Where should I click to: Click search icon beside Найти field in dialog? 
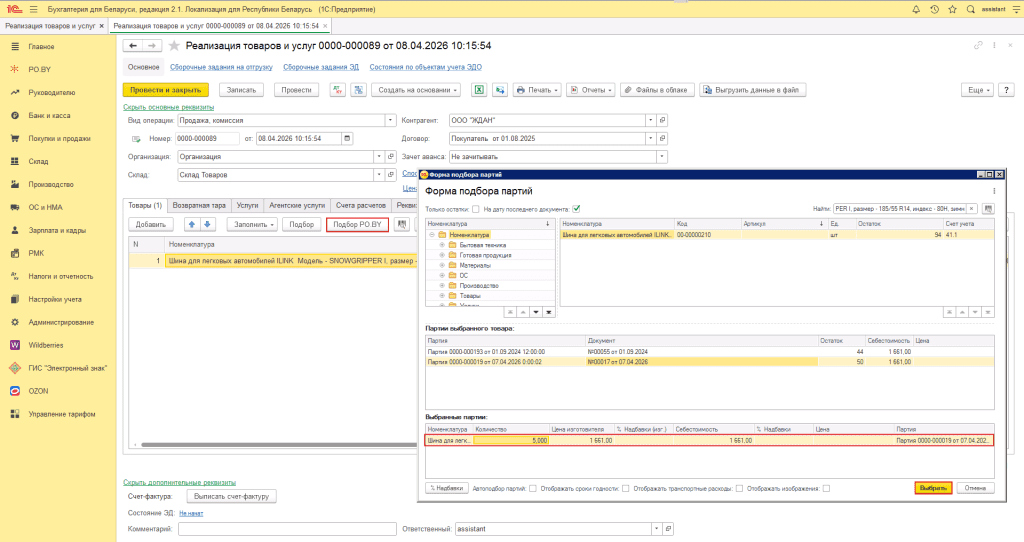988,209
